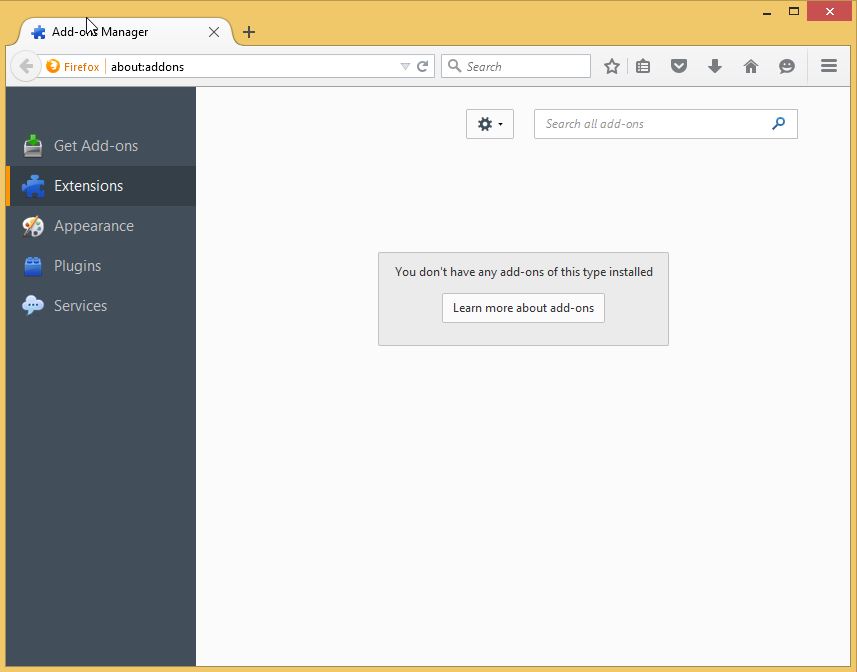The image size is (857, 672).
Task: Open the Get Add-ons panel
Action: (95, 145)
